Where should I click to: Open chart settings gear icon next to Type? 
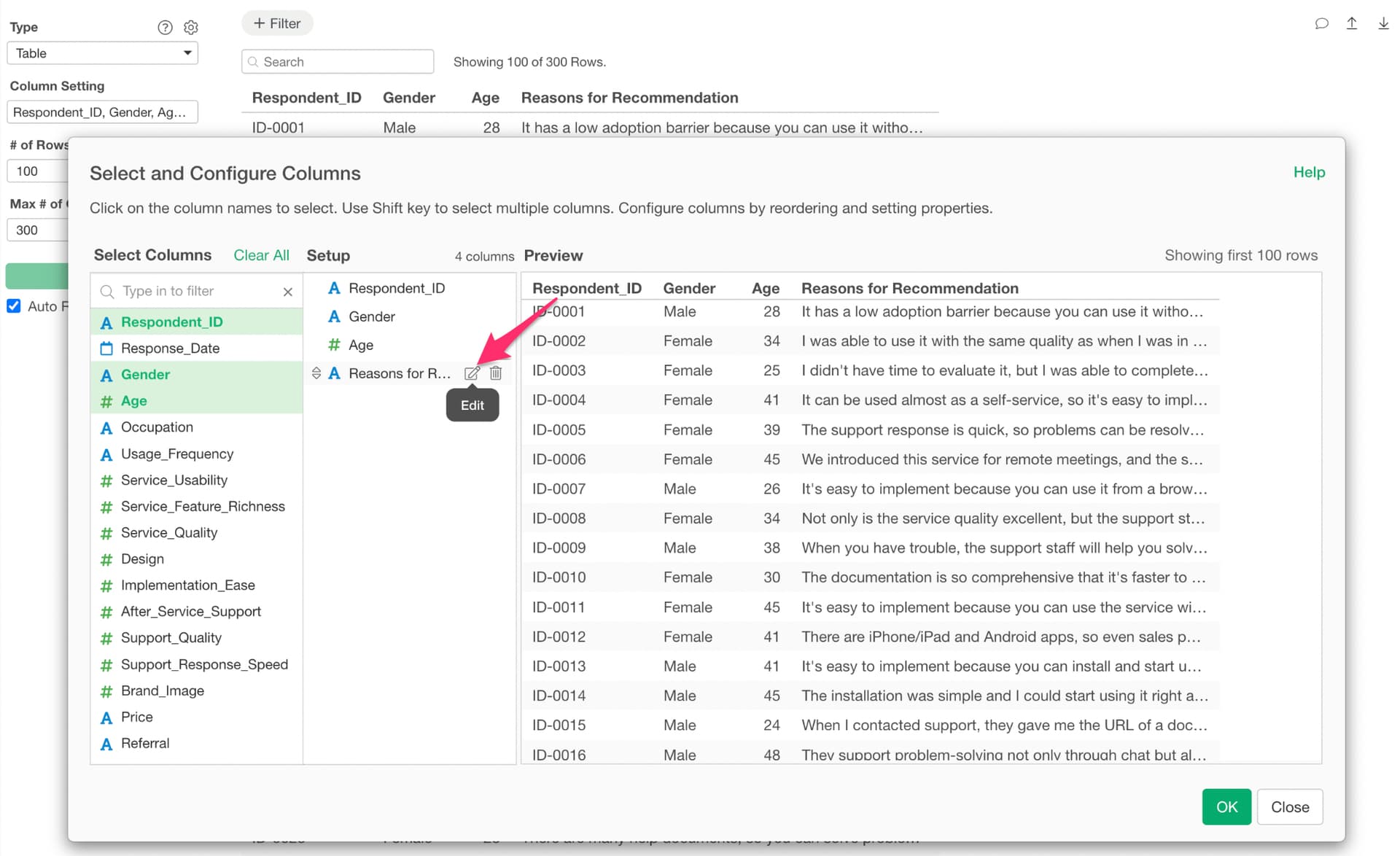(x=191, y=27)
